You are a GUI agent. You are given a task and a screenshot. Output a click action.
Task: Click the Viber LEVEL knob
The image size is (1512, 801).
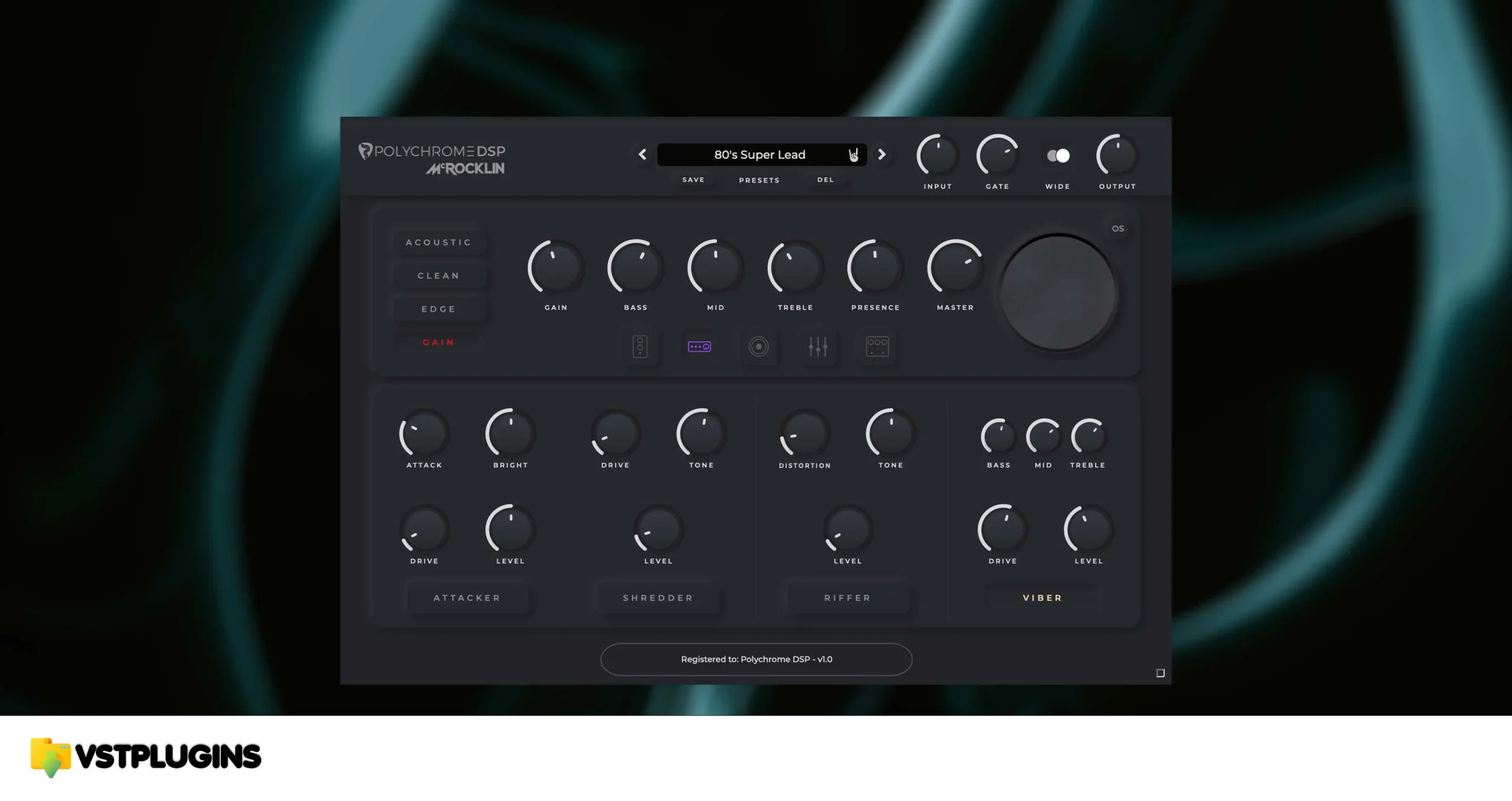click(x=1089, y=529)
